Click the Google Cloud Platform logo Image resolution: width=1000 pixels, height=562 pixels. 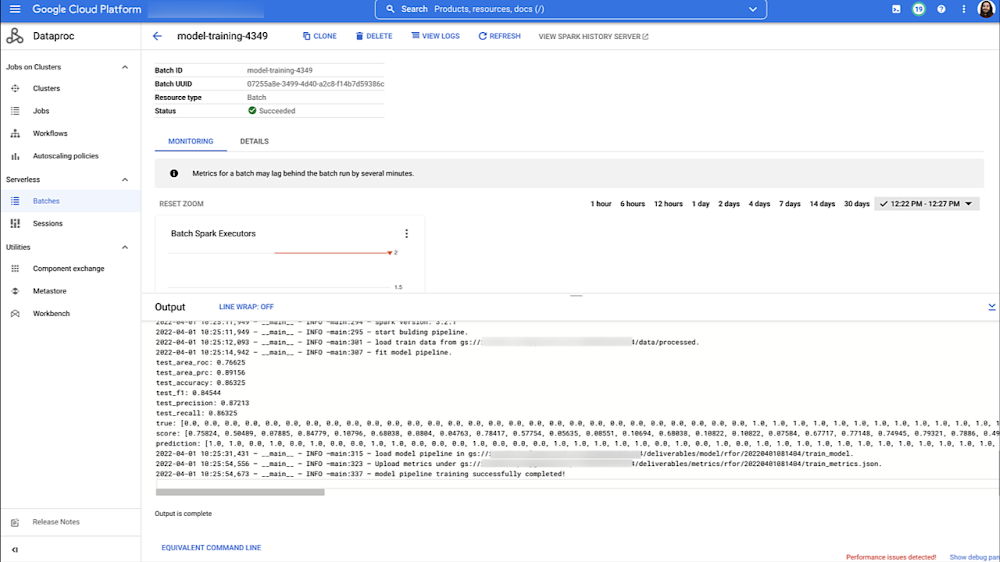[87, 9]
